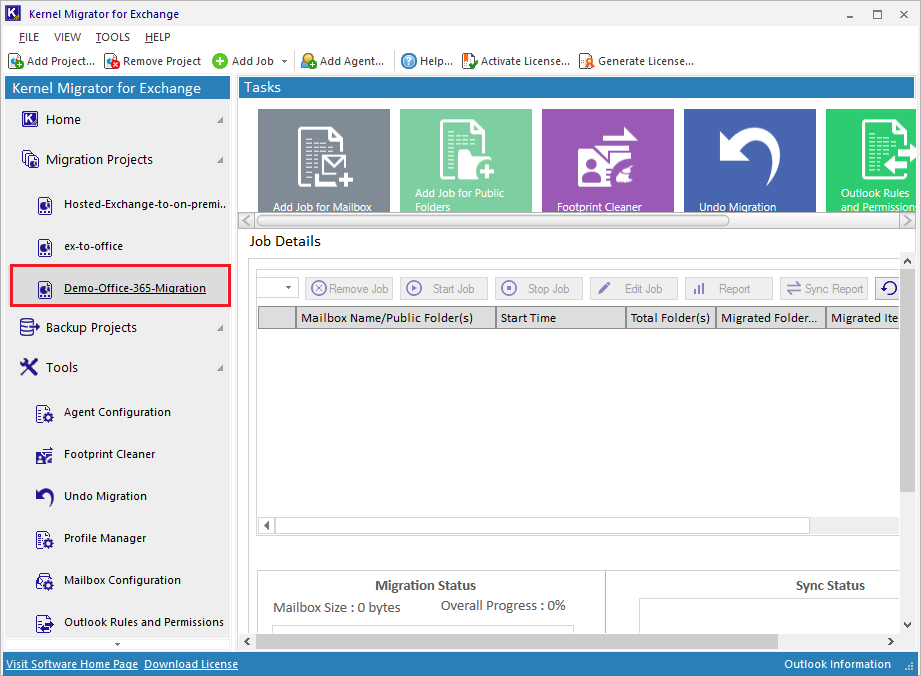Viewport: 921px width, 676px height.
Task: Open the HELP menu
Action: pos(157,37)
